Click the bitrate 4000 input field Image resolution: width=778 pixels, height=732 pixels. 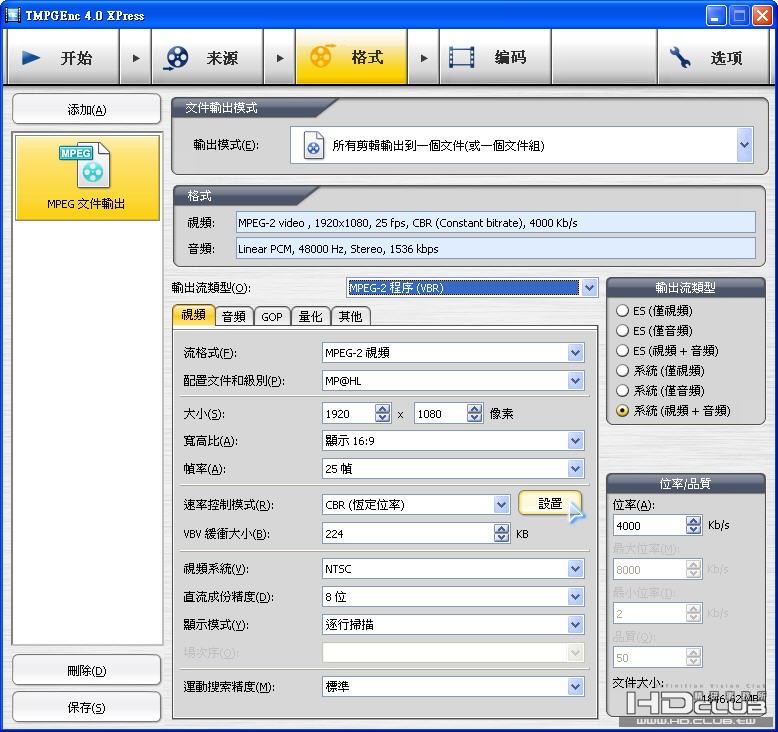650,526
